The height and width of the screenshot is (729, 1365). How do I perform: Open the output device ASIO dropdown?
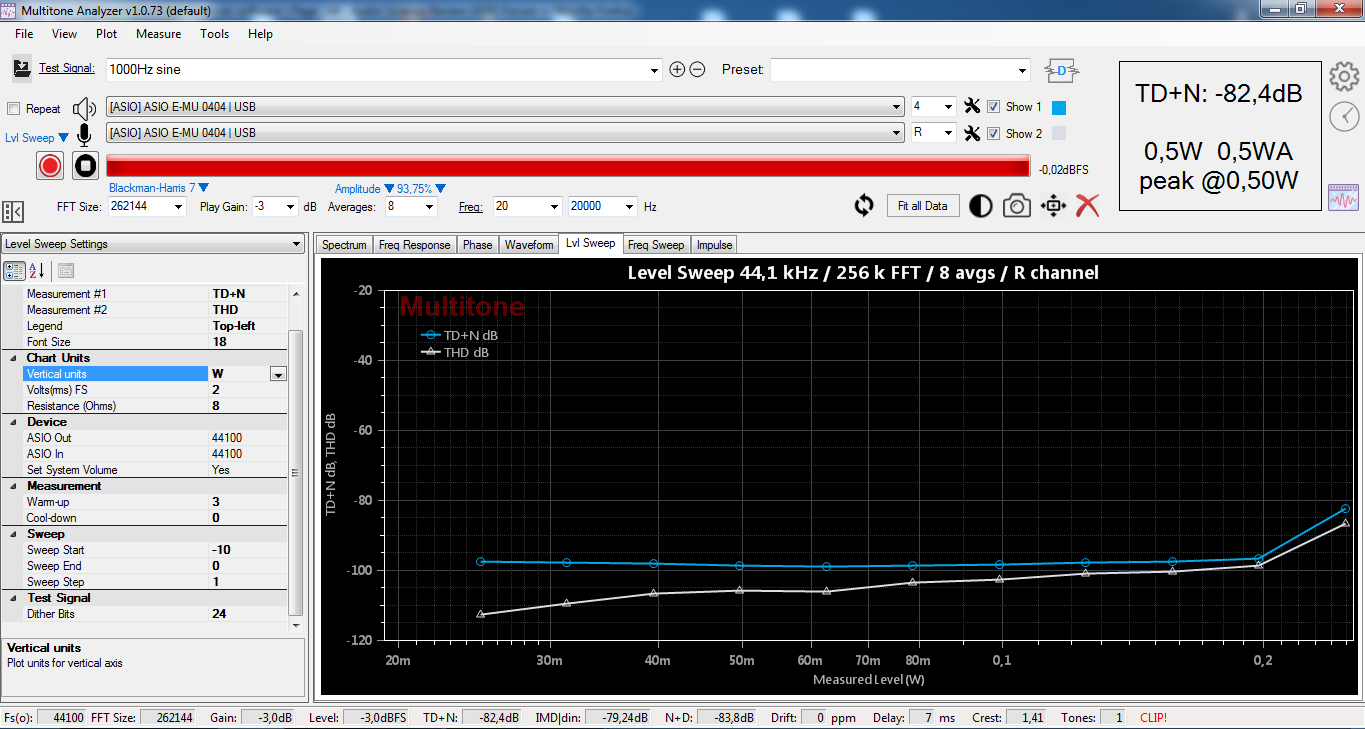click(897, 106)
